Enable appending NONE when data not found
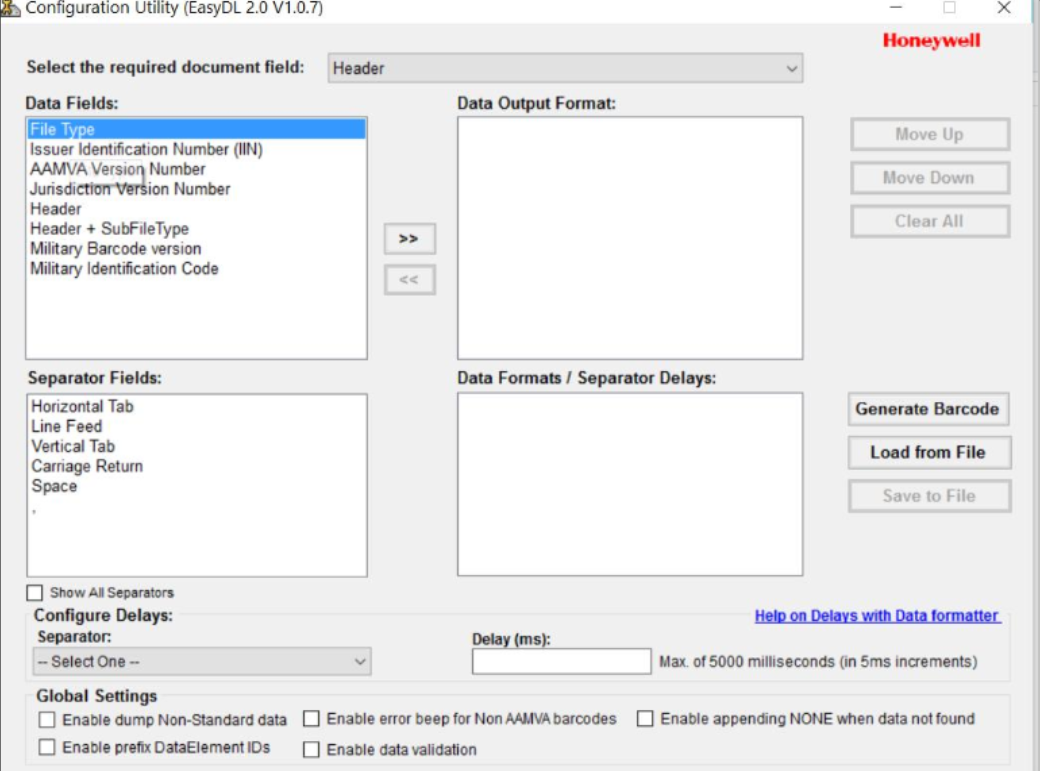The image size is (1040, 771). point(645,719)
